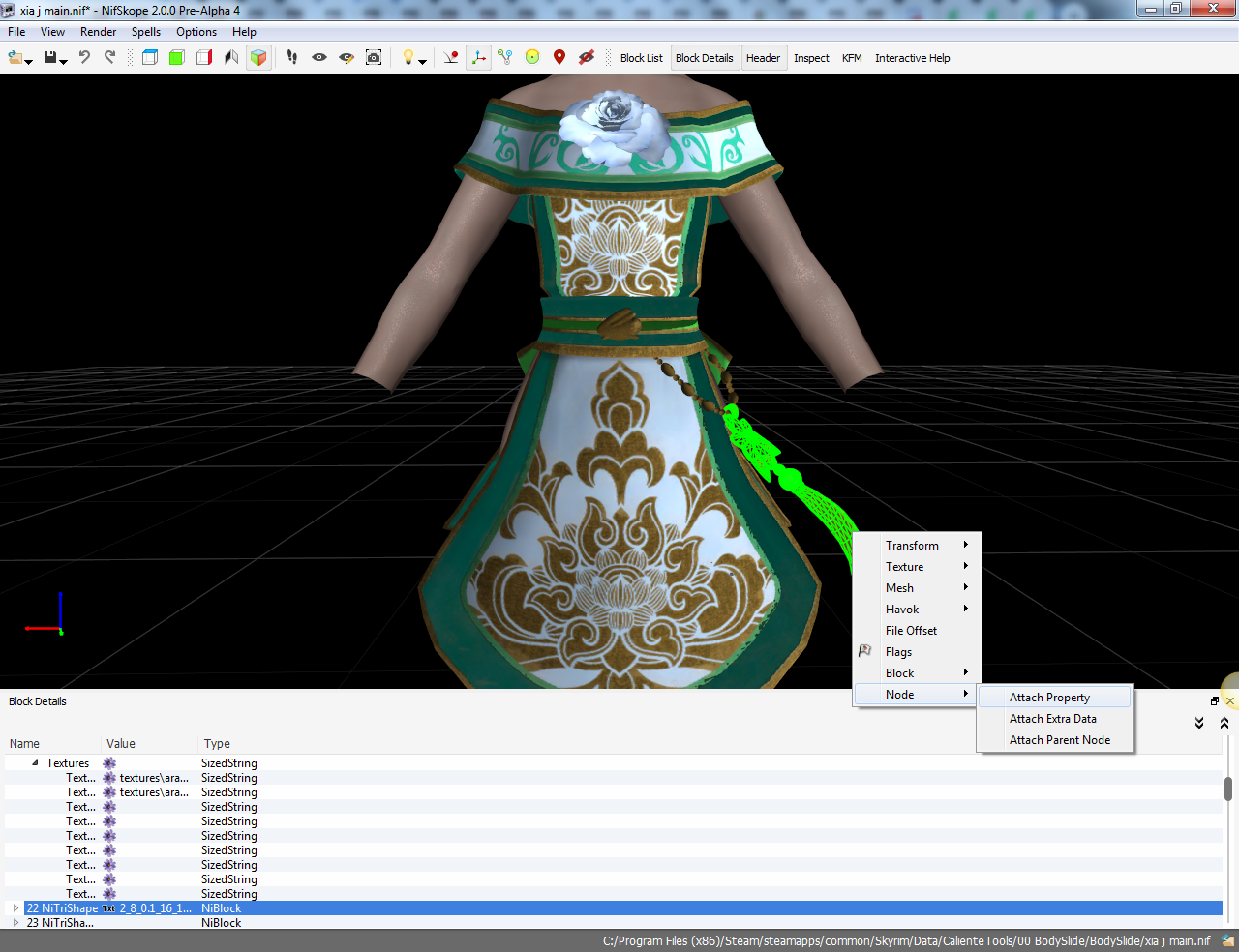Click Interactive Help button
The image size is (1239, 952).
(x=913, y=58)
